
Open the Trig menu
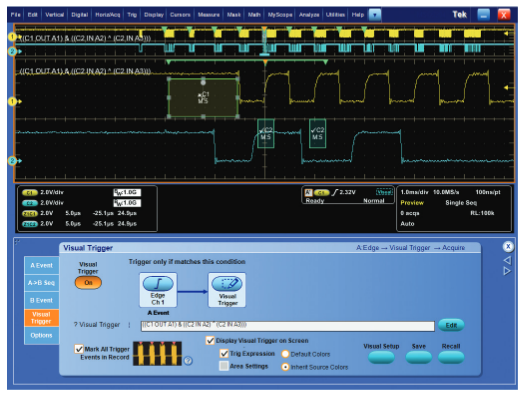click(x=132, y=15)
